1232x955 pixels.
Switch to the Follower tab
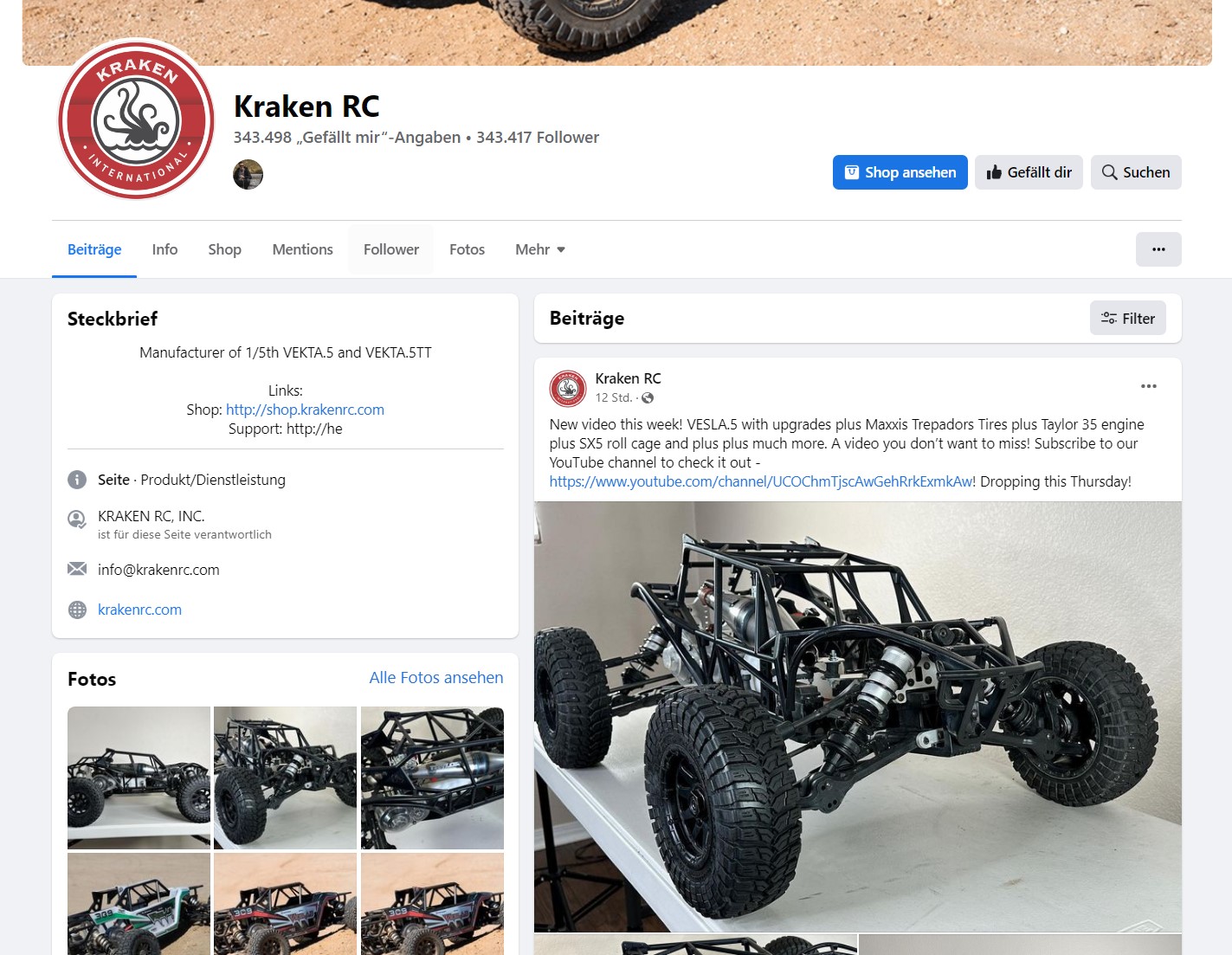pyautogui.click(x=391, y=249)
